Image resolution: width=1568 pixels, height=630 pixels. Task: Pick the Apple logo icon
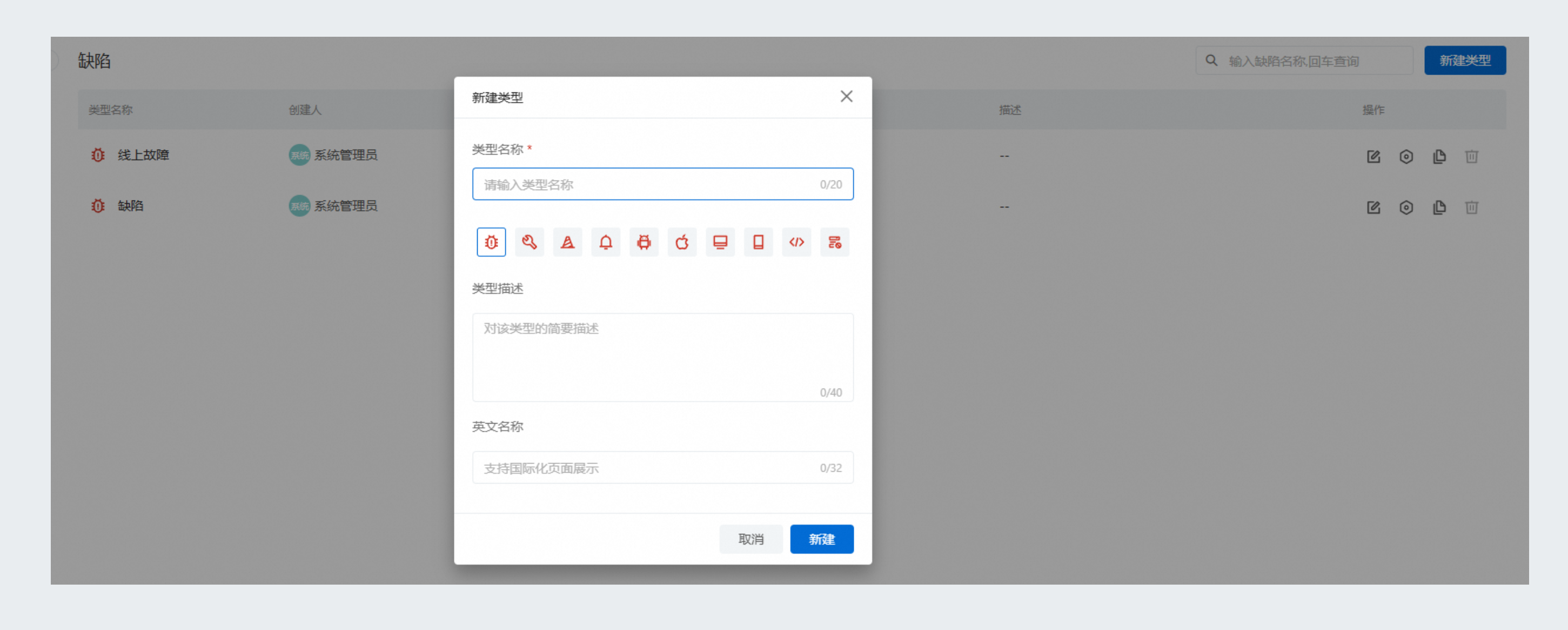click(x=682, y=242)
